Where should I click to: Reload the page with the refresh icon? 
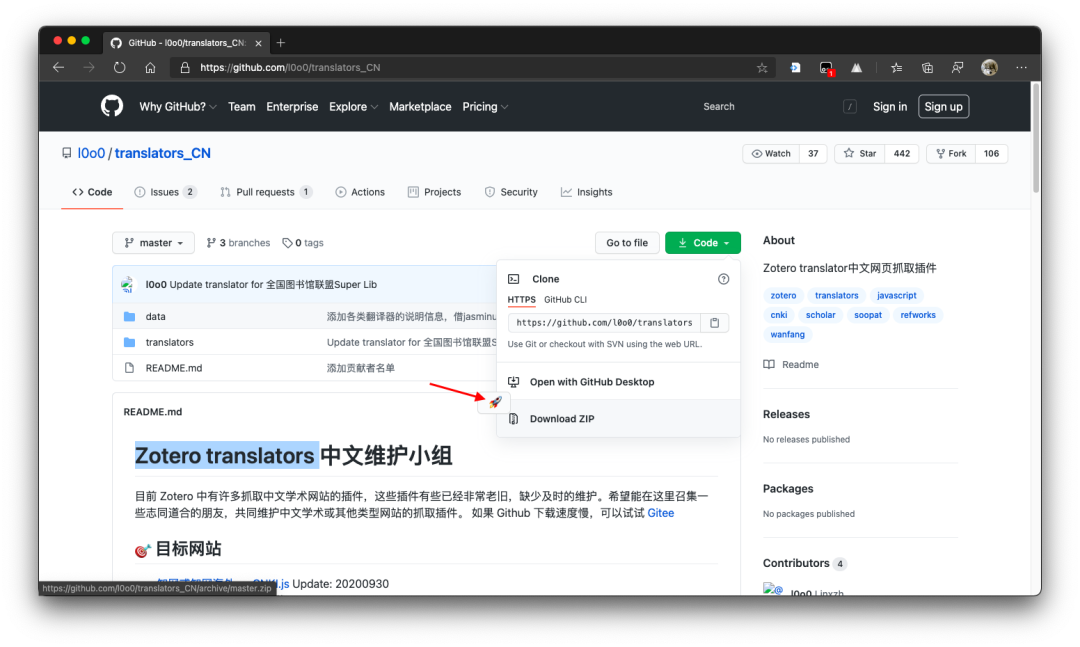(x=120, y=68)
